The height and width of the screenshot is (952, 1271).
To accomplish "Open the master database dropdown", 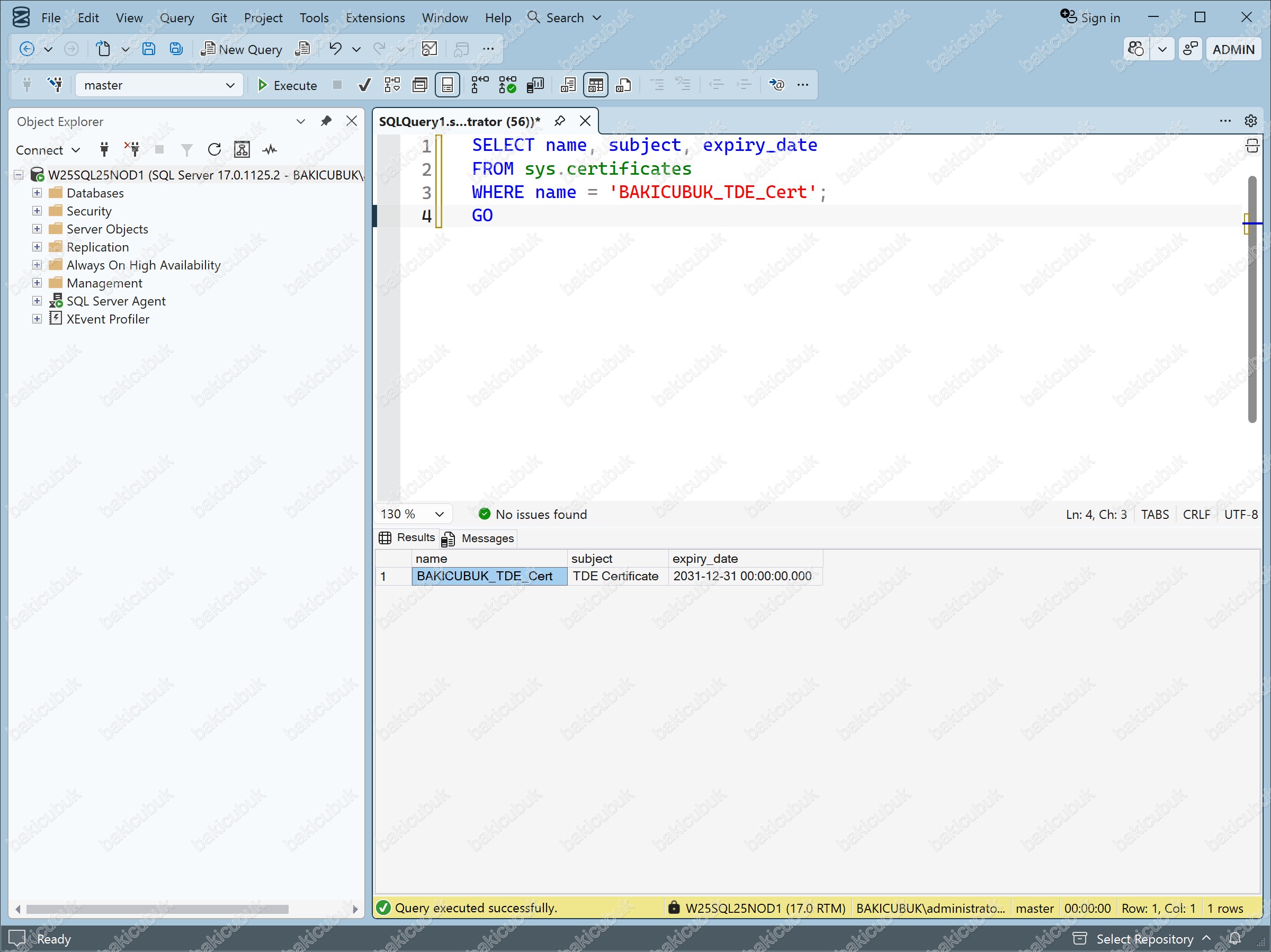I will point(159,85).
